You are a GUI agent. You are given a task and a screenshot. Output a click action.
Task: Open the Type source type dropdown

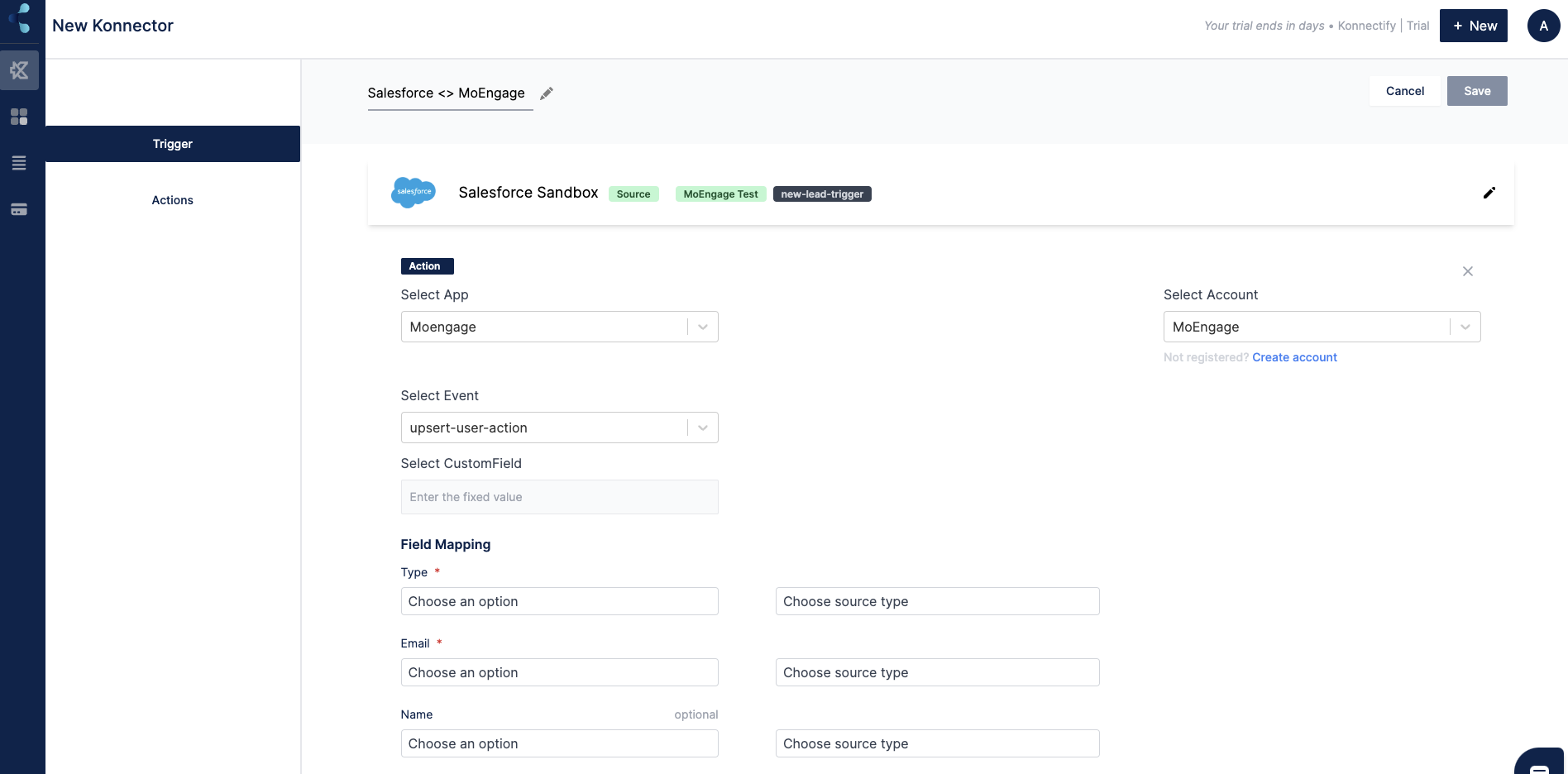[x=938, y=601]
